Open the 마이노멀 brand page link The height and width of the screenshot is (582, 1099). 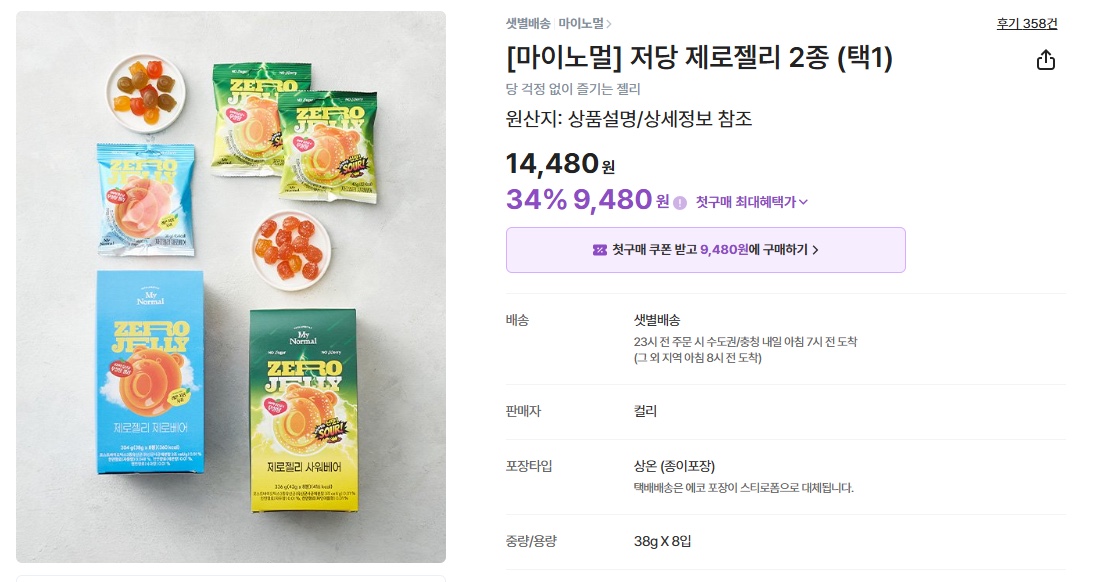[x=581, y=24]
